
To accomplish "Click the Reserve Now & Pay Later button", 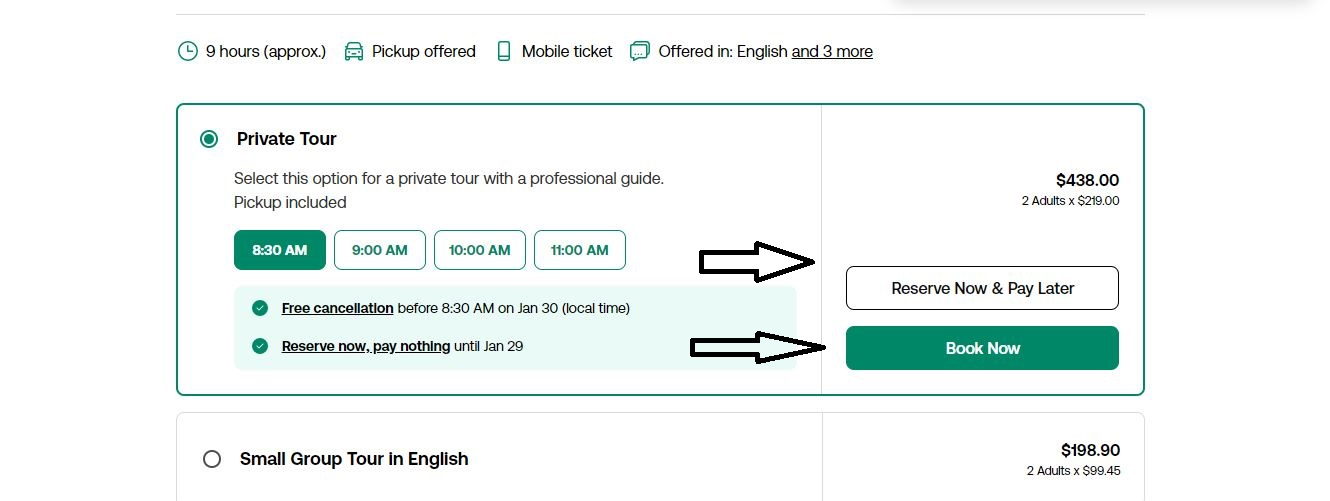I will pos(982,288).
